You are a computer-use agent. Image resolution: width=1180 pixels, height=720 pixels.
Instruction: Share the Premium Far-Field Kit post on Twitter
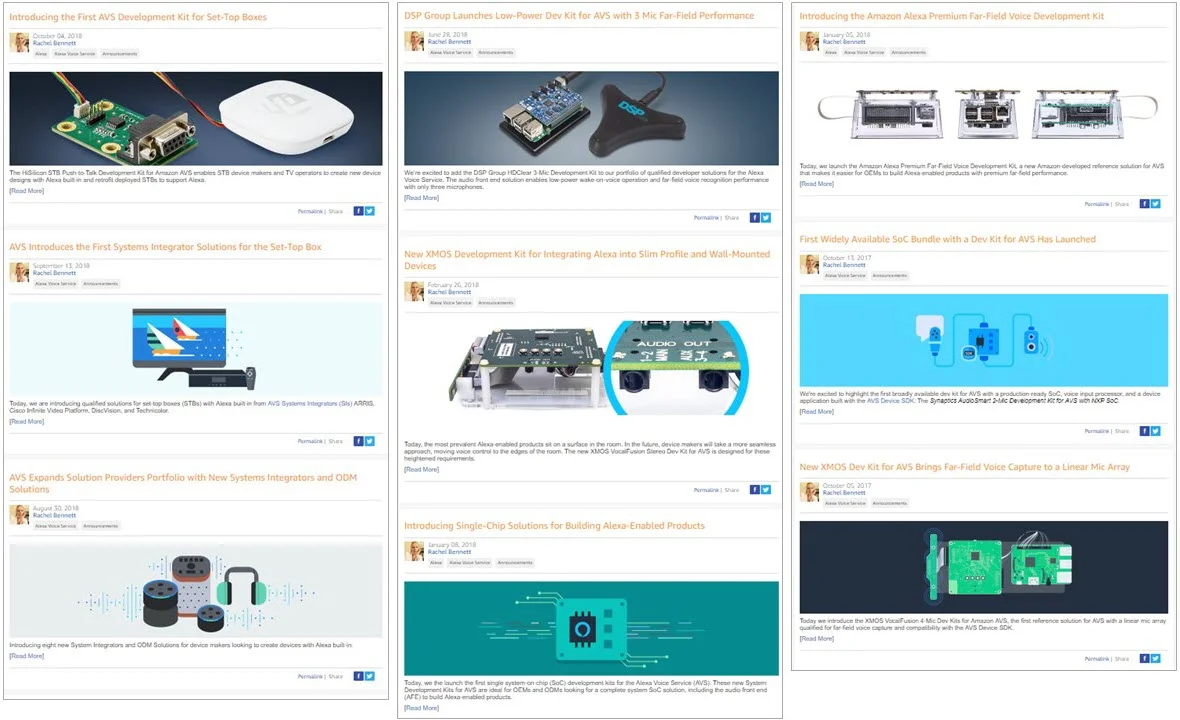[1155, 204]
